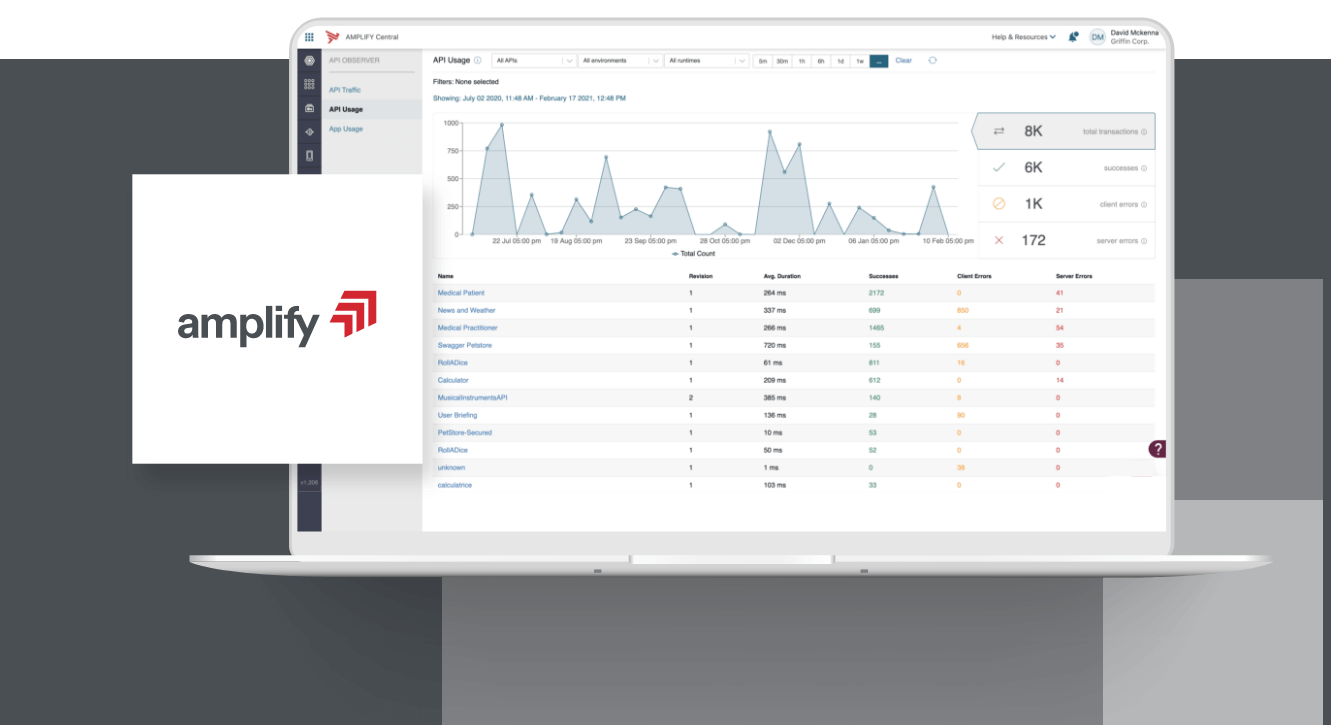Select the 1d time range
Image resolution: width=1331 pixels, height=725 pixels.
[x=840, y=61]
